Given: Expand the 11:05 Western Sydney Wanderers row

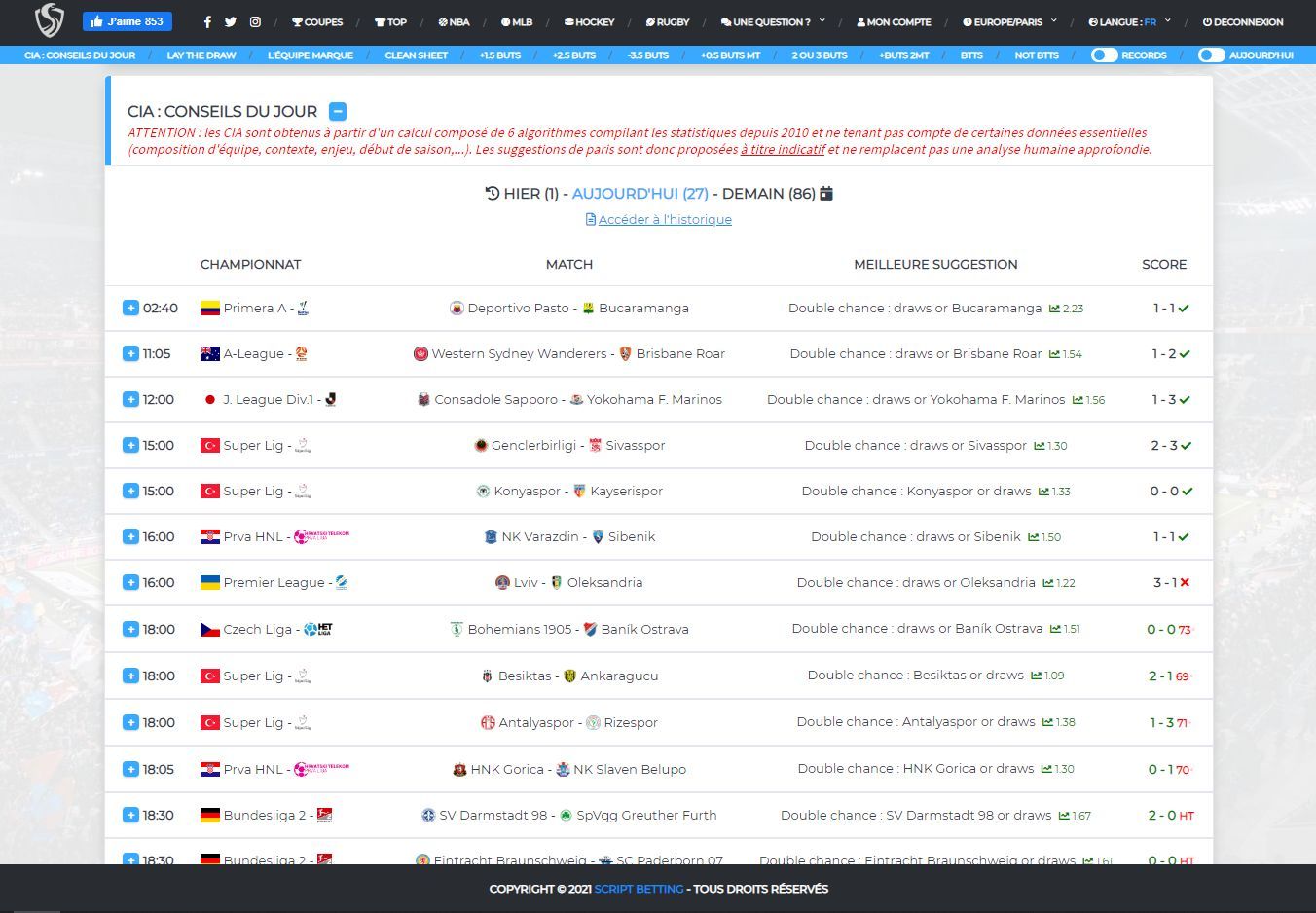Looking at the screenshot, I should point(130,353).
